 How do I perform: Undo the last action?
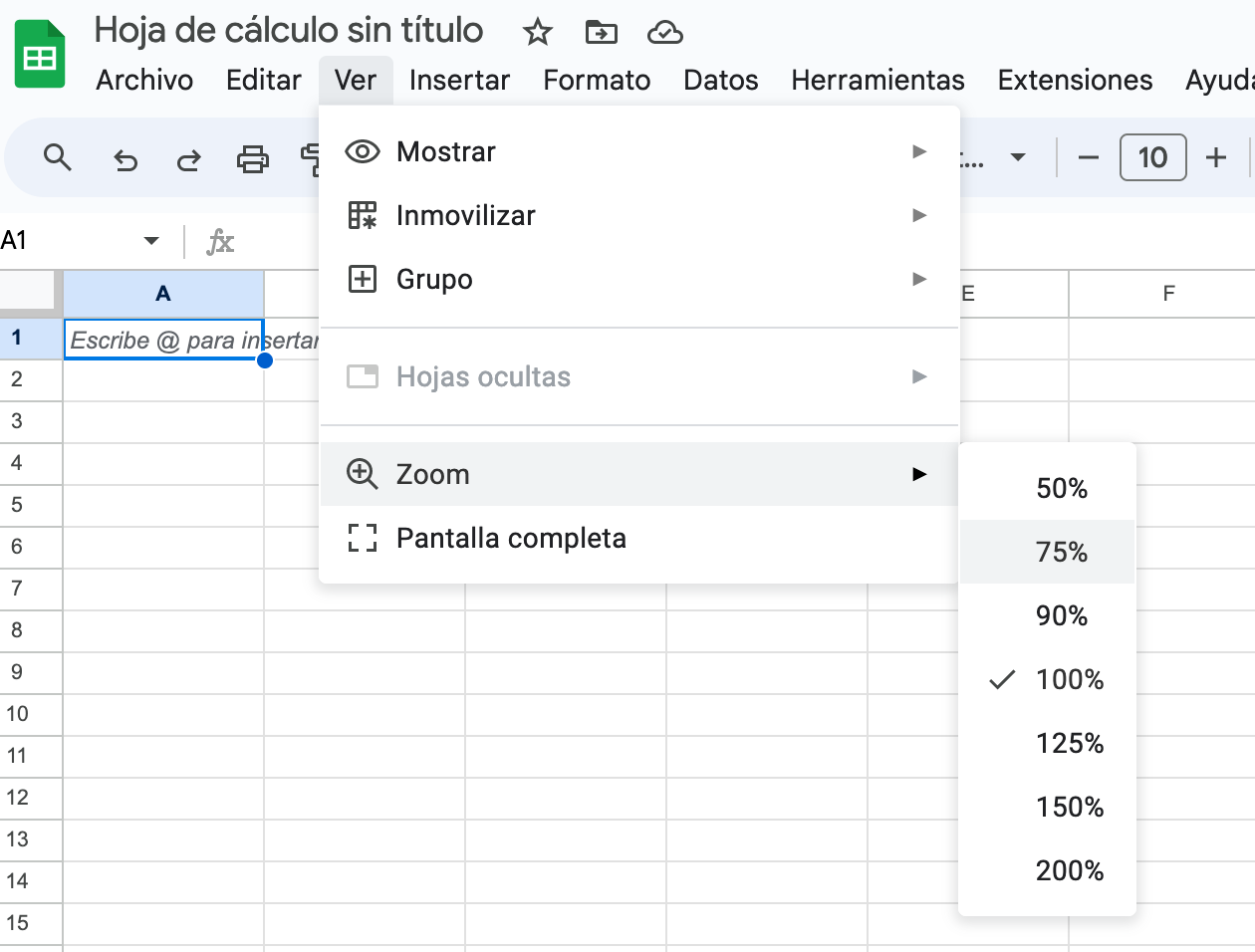(x=125, y=158)
